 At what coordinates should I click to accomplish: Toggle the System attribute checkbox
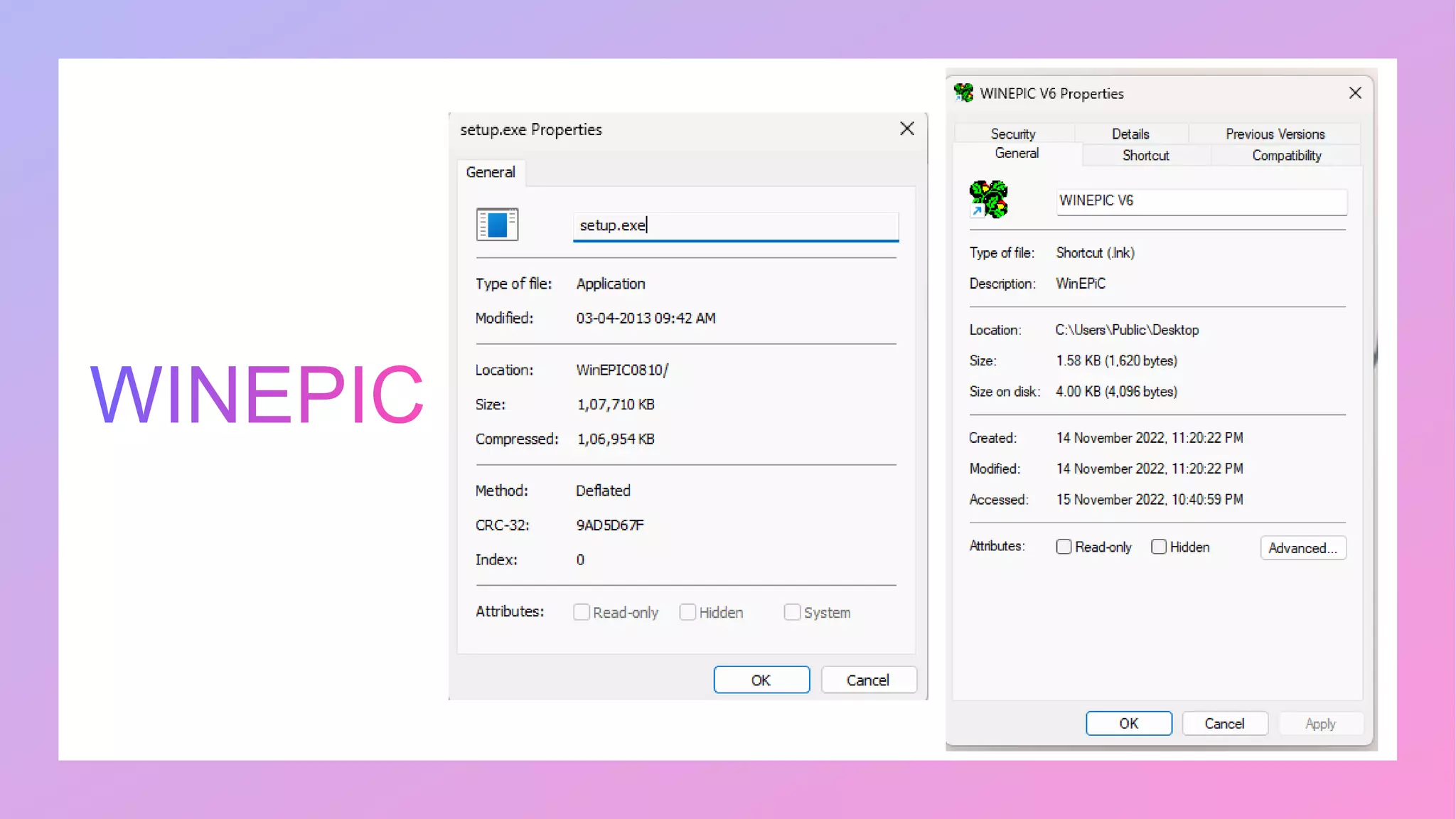tap(792, 612)
